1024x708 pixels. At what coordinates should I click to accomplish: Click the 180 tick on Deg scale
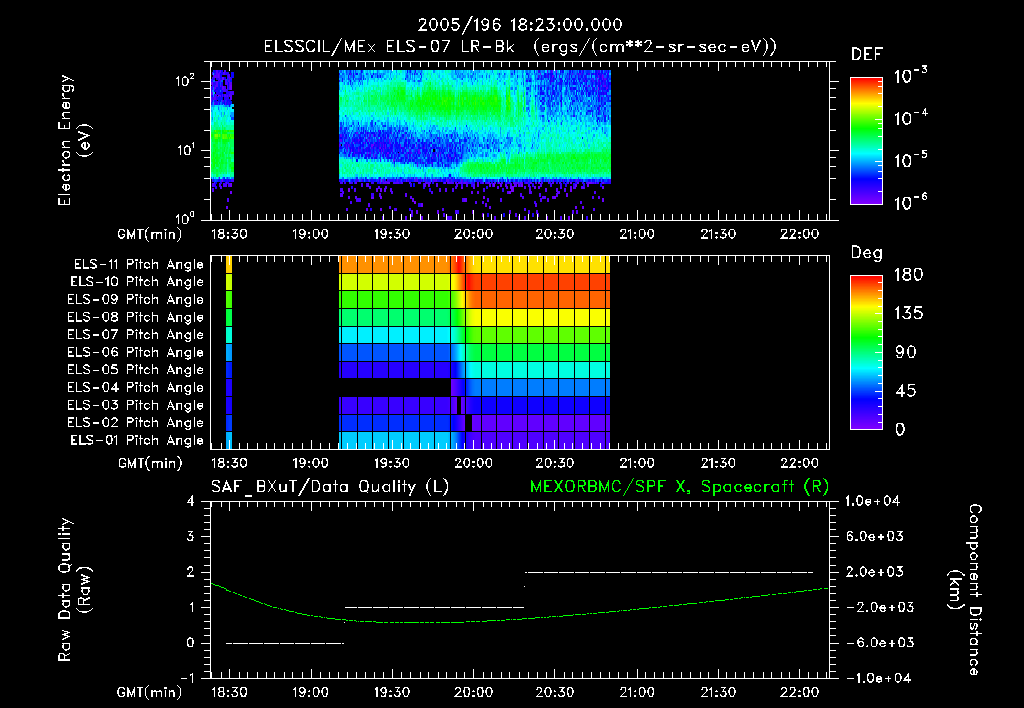[908, 274]
